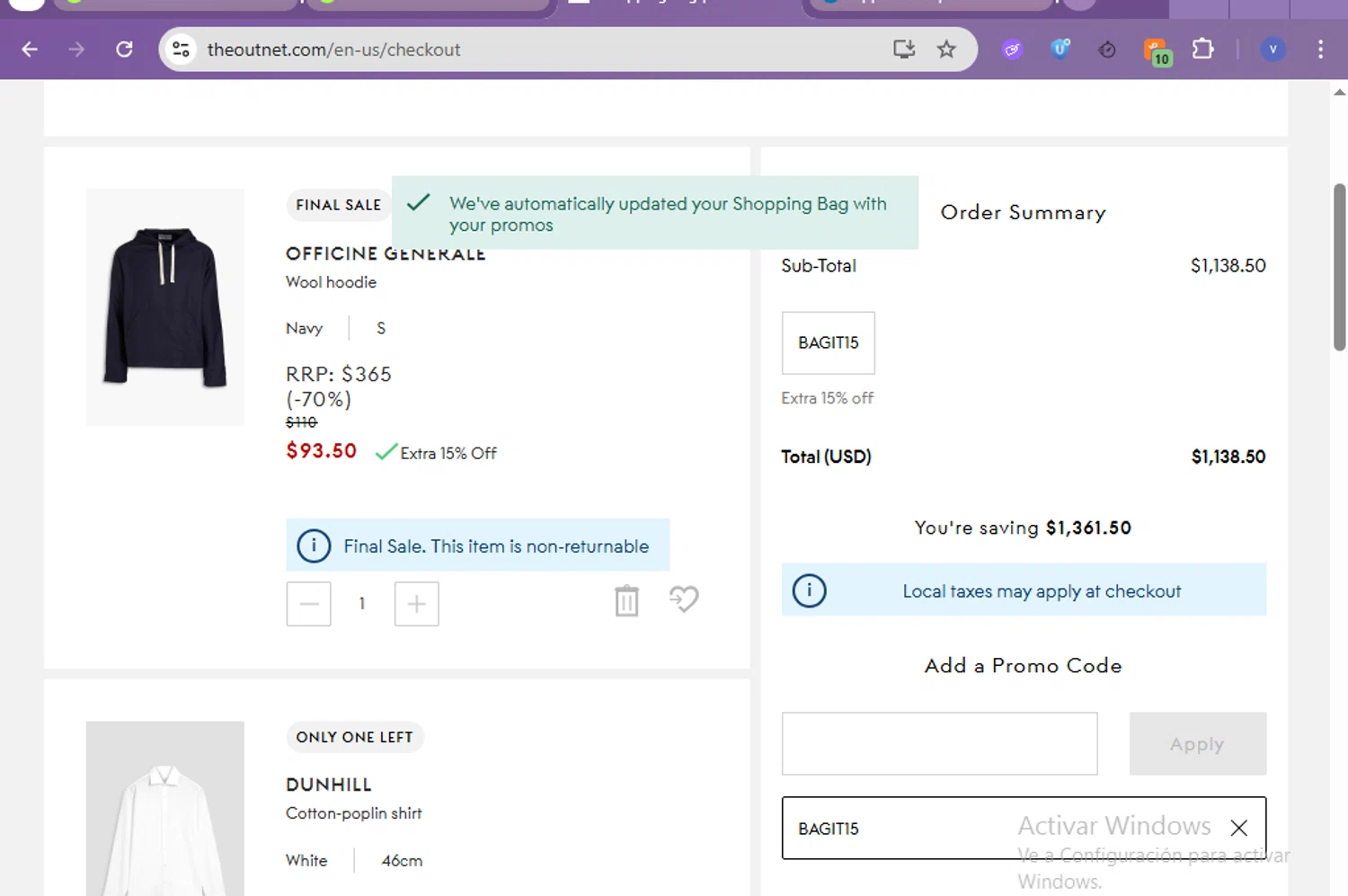The height and width of the screenshot is (896, 1348).
Task: Click the promo code input field
Action: 939,743
